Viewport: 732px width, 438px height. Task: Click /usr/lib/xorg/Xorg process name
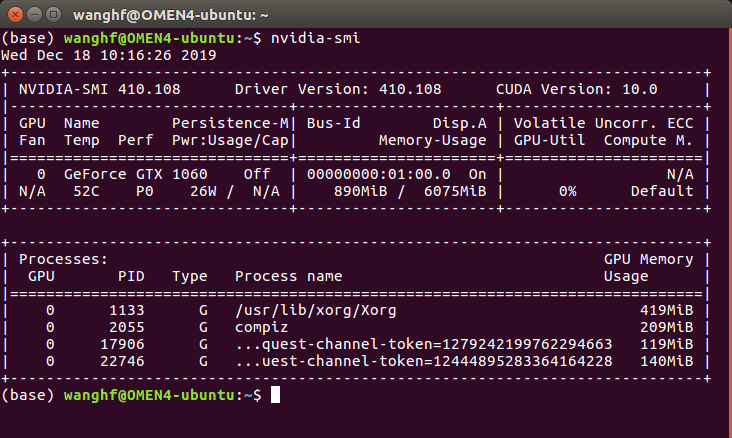pyautogui.click(x=316, y=311)
